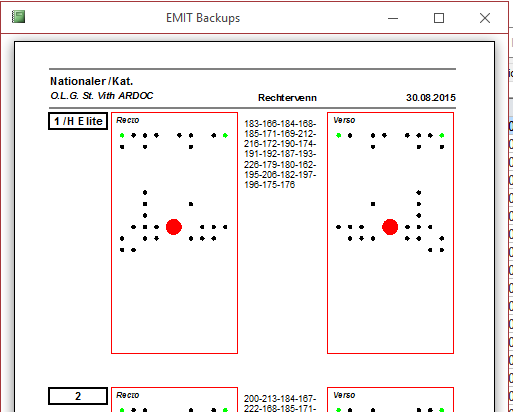
Task: Click the course label box numbered 2
Action: coord(78,396)
